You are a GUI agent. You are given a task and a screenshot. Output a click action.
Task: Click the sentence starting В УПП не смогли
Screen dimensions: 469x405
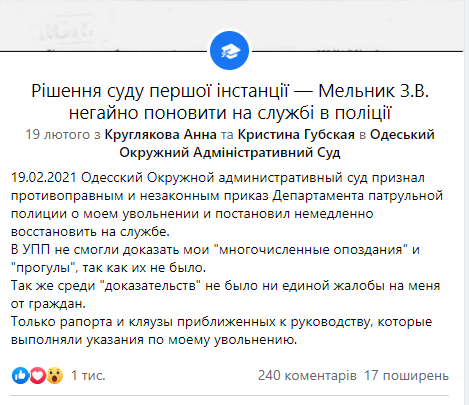(x=215, y=259)
